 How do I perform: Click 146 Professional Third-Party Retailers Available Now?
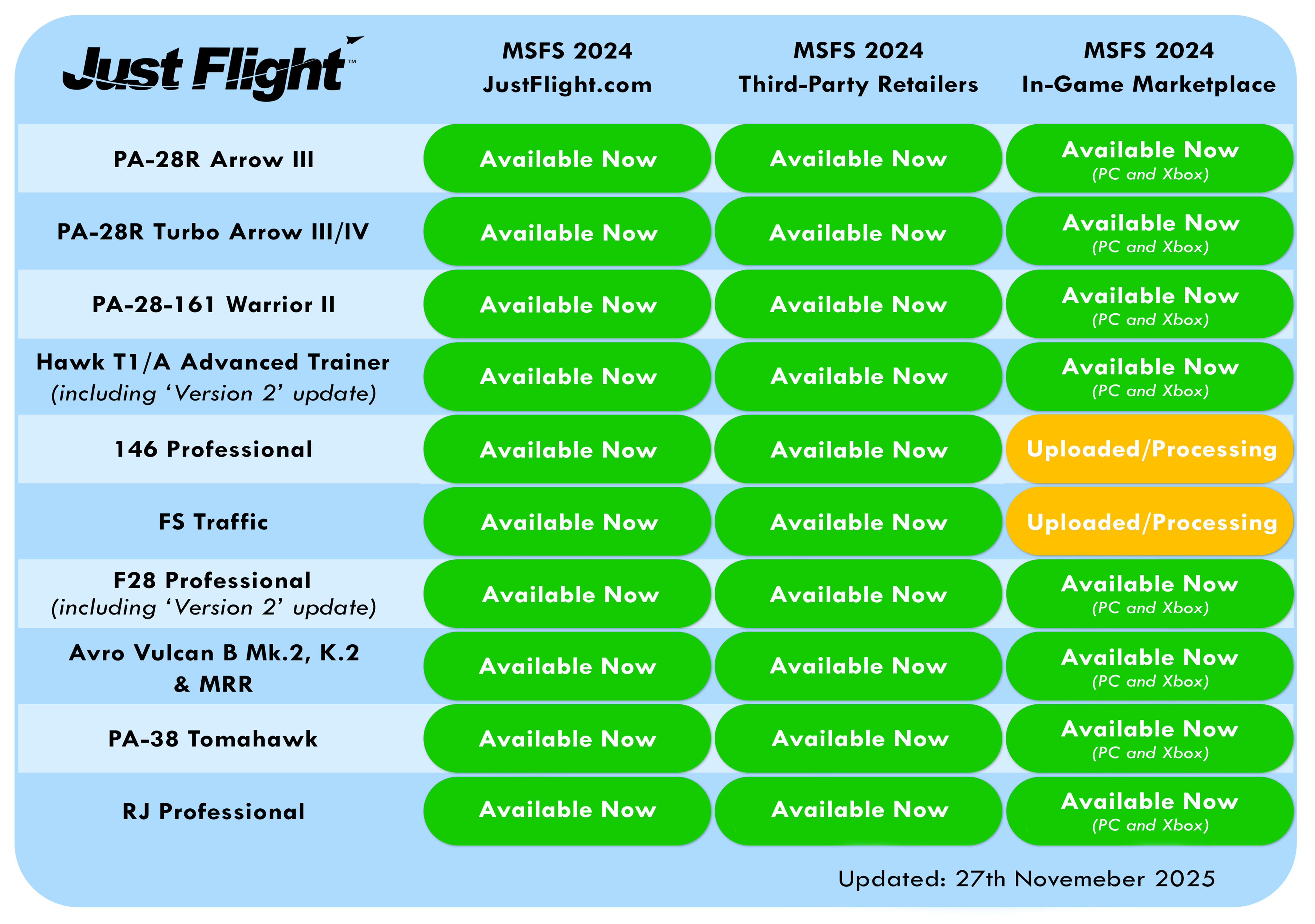[x=858, y=449]
